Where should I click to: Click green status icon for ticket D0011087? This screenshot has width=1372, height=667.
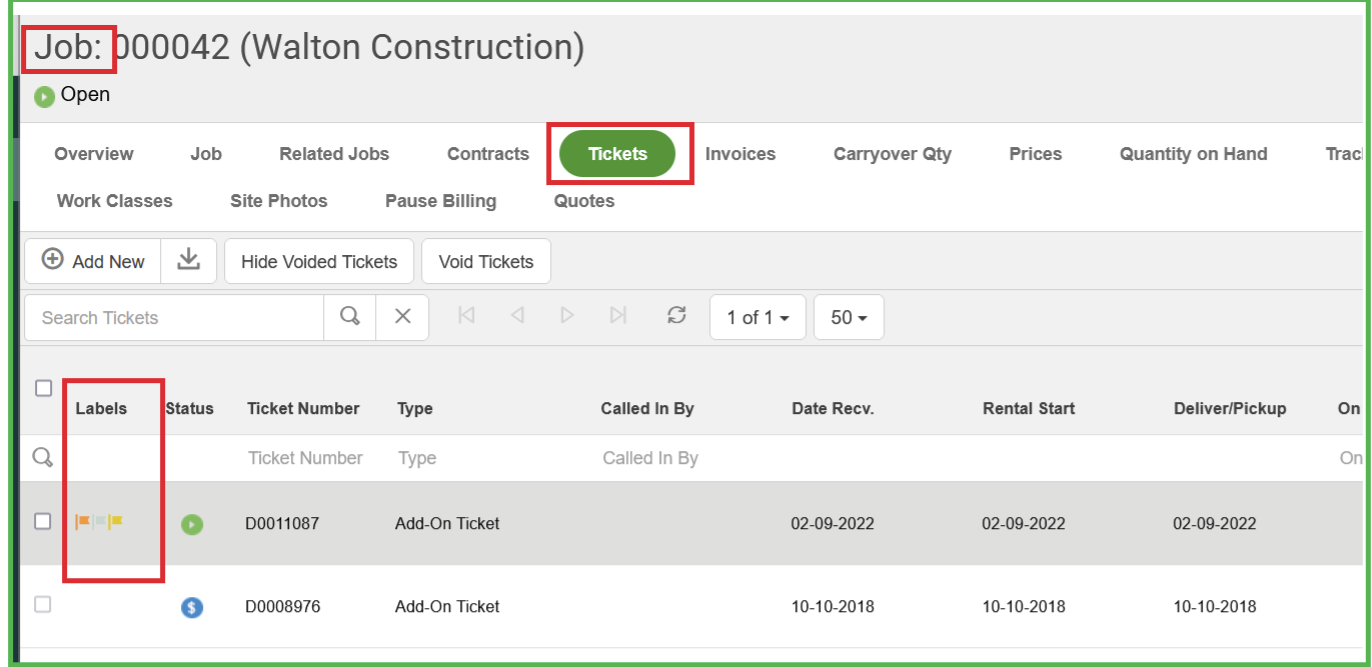coord(192,524)
